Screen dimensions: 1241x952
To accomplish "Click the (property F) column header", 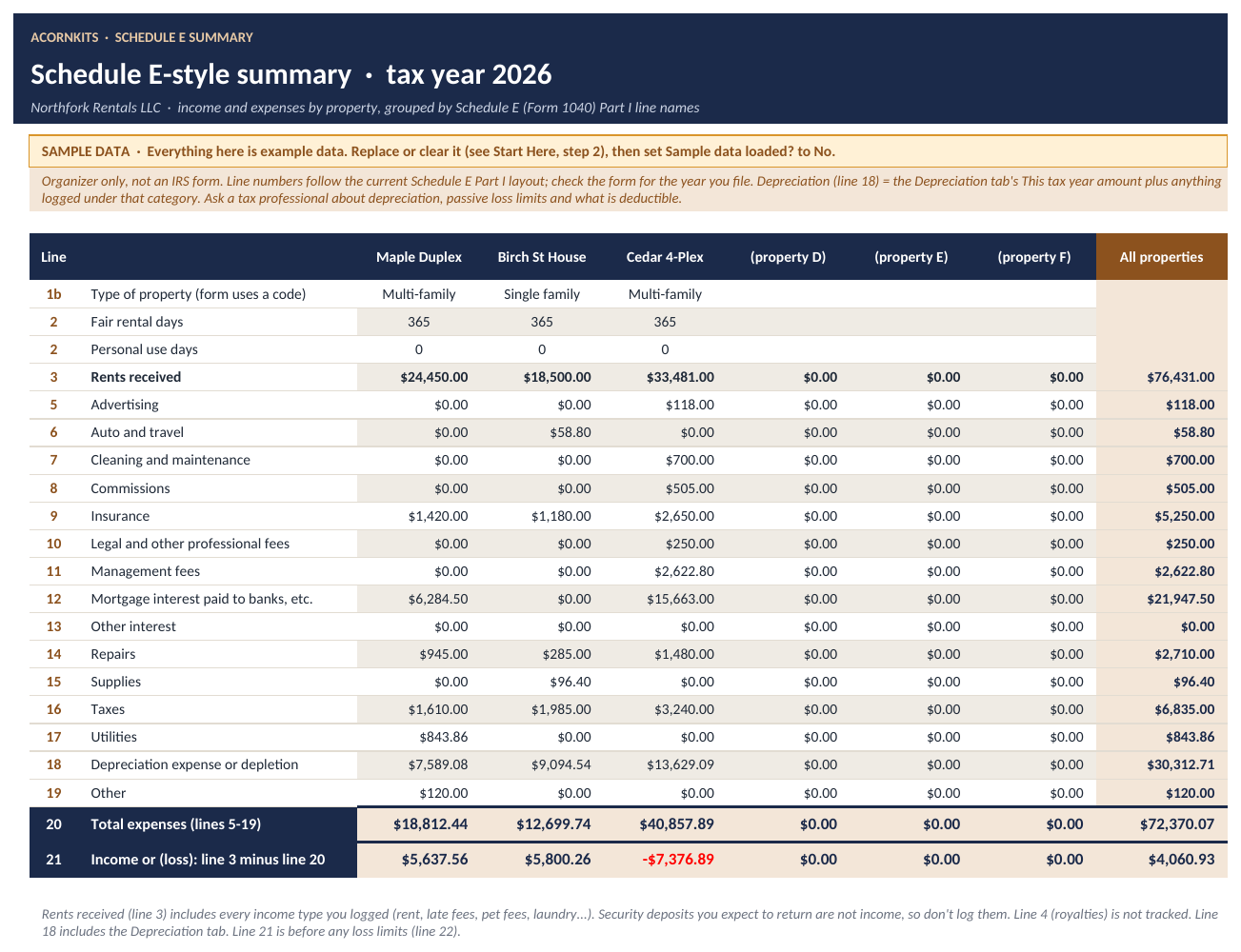I will [1034, 257].
